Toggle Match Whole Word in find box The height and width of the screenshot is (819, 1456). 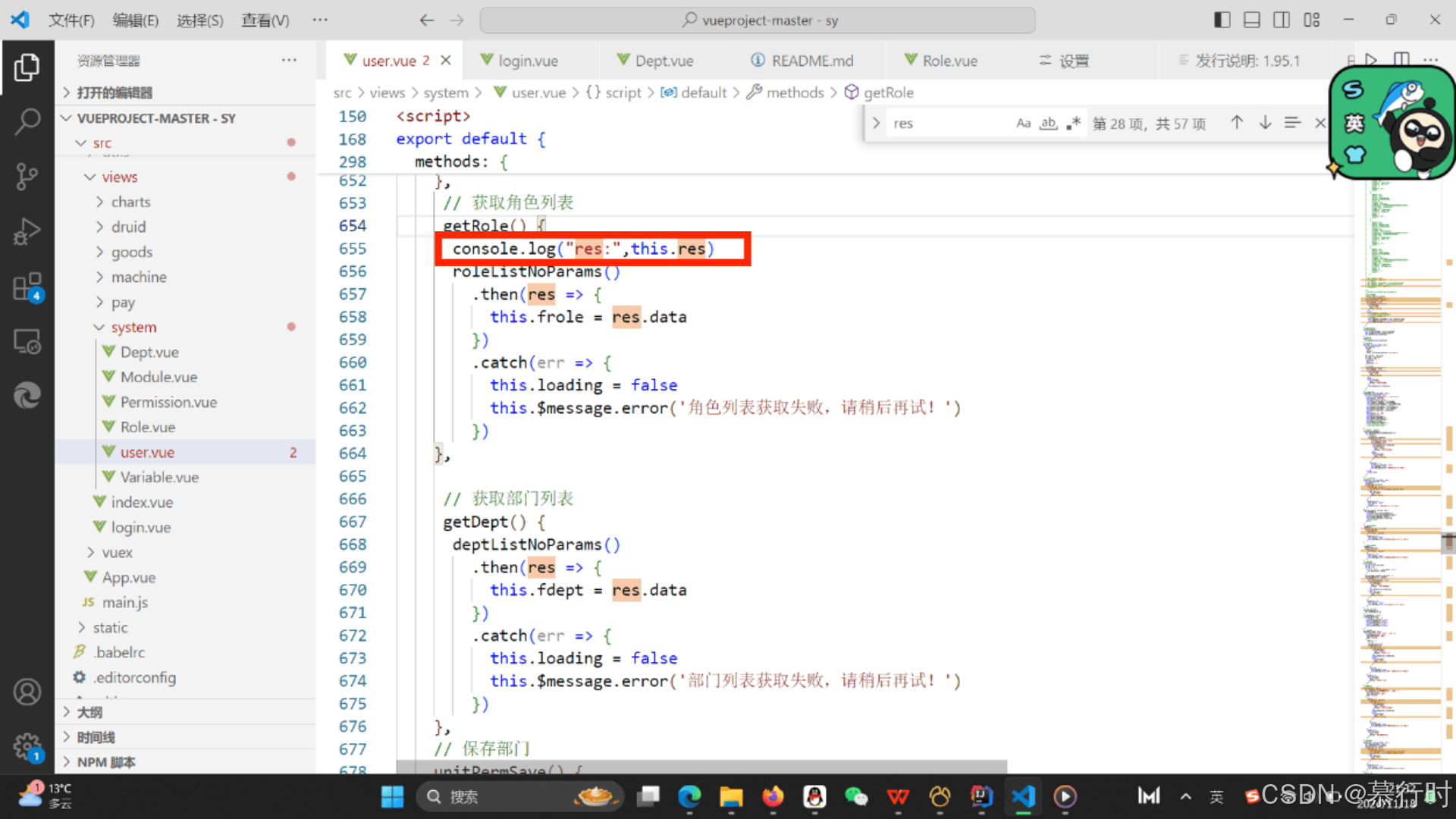click(x=1049, y=123)
